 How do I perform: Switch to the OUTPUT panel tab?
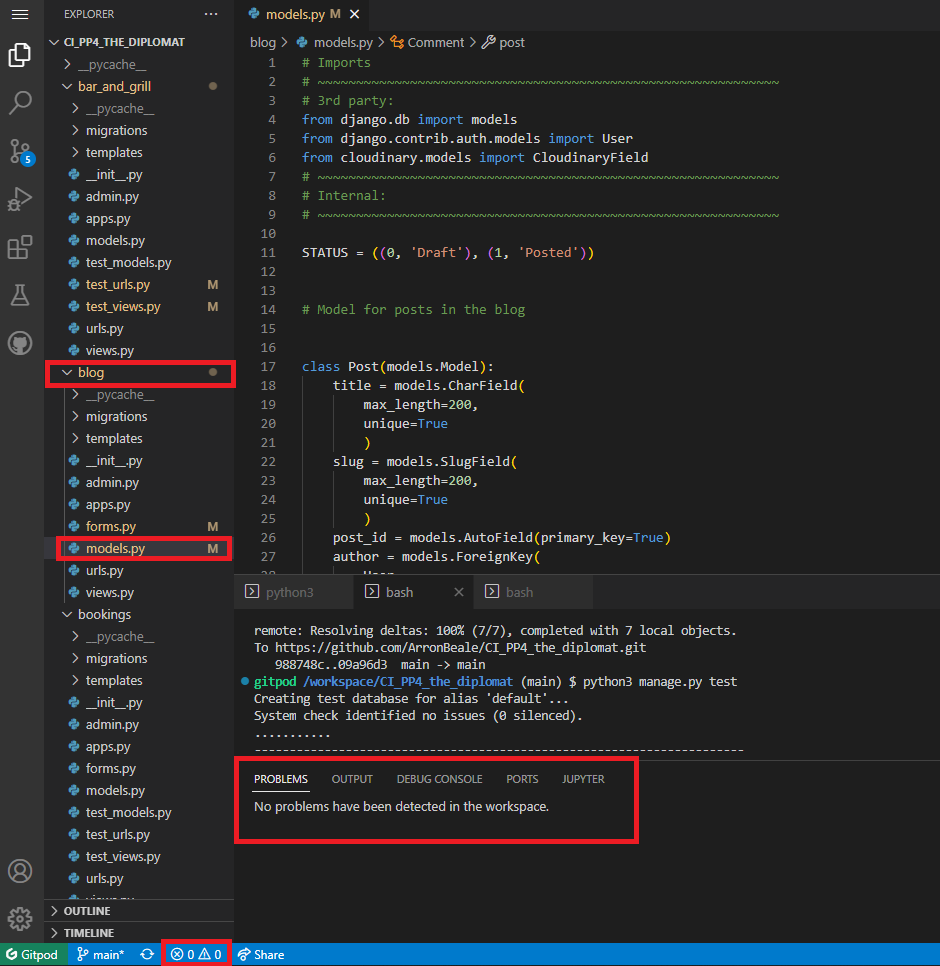(352, 779)
